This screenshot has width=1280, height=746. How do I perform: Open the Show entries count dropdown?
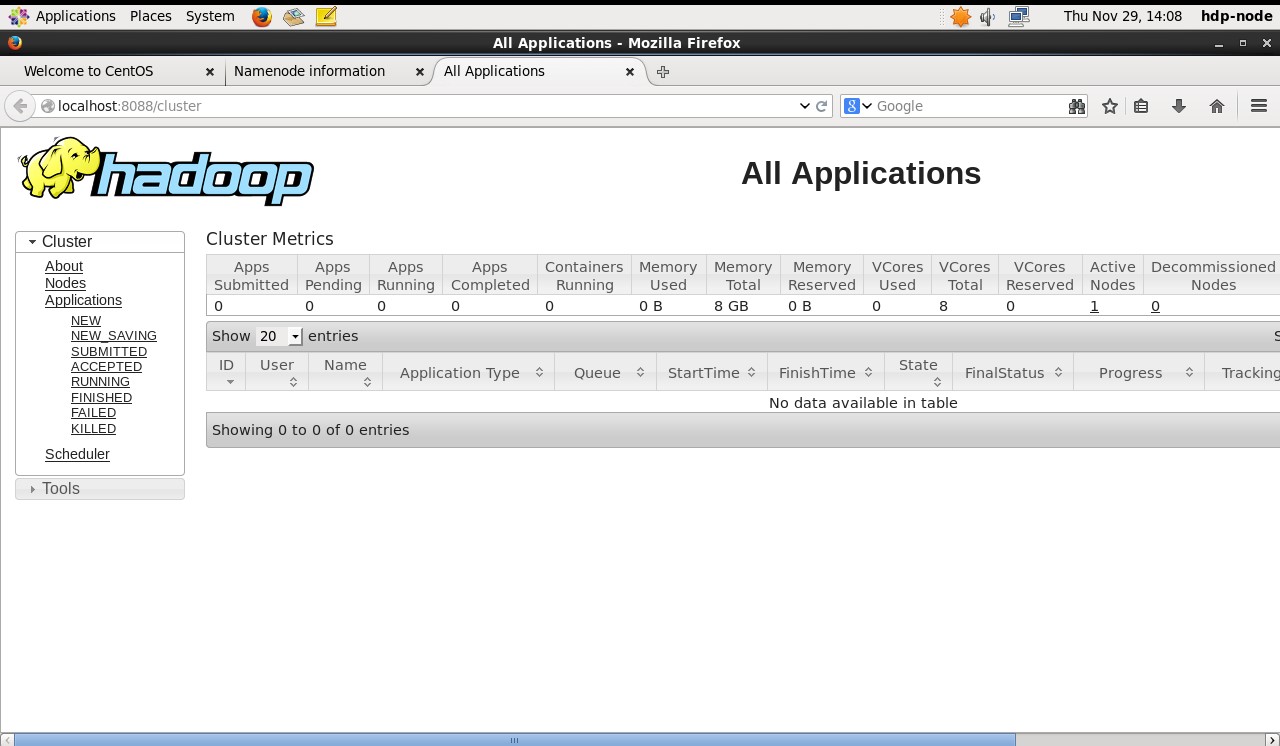coord(279,337)
